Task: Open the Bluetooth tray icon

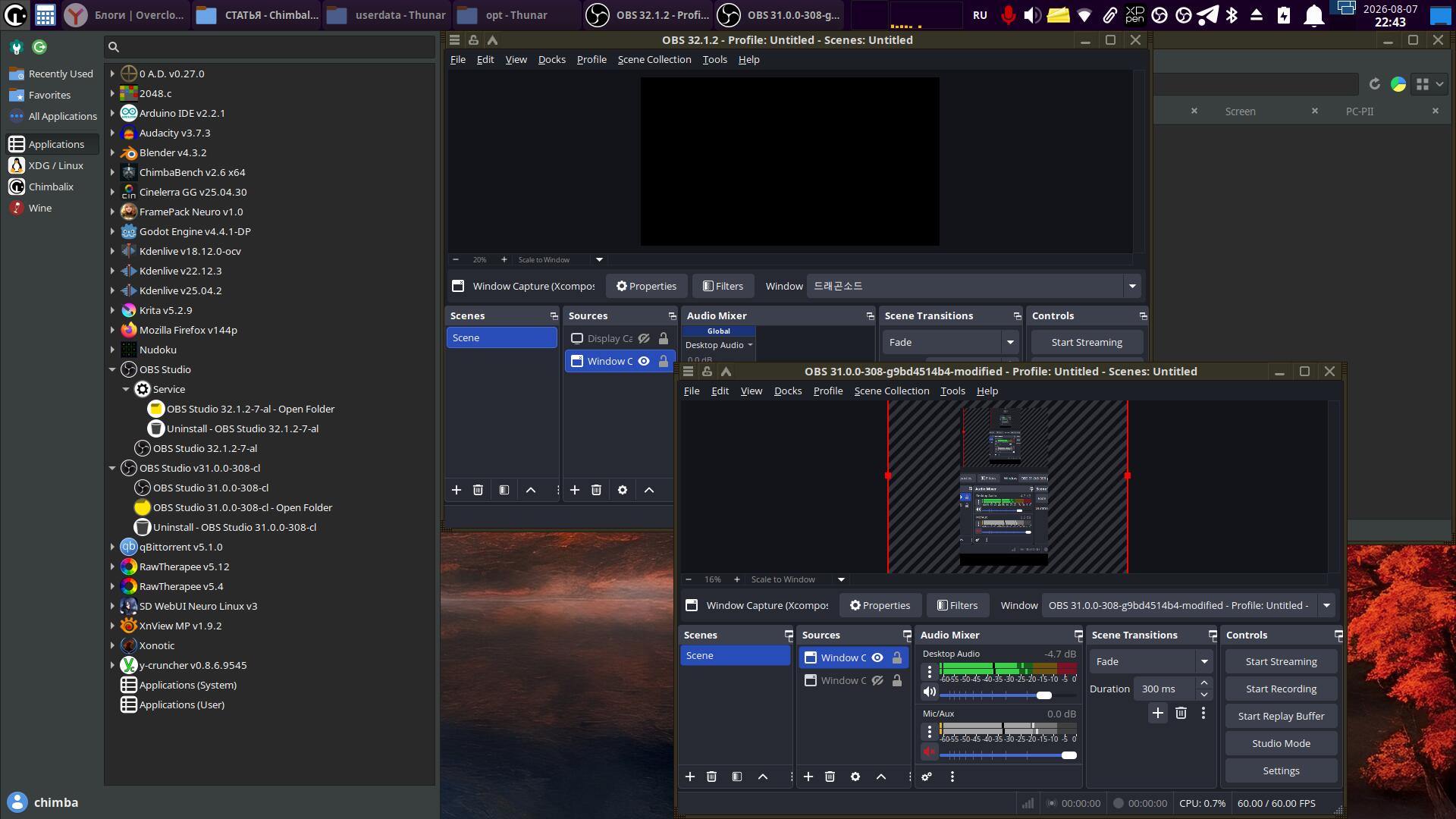Action: [x=1232, y=14]
